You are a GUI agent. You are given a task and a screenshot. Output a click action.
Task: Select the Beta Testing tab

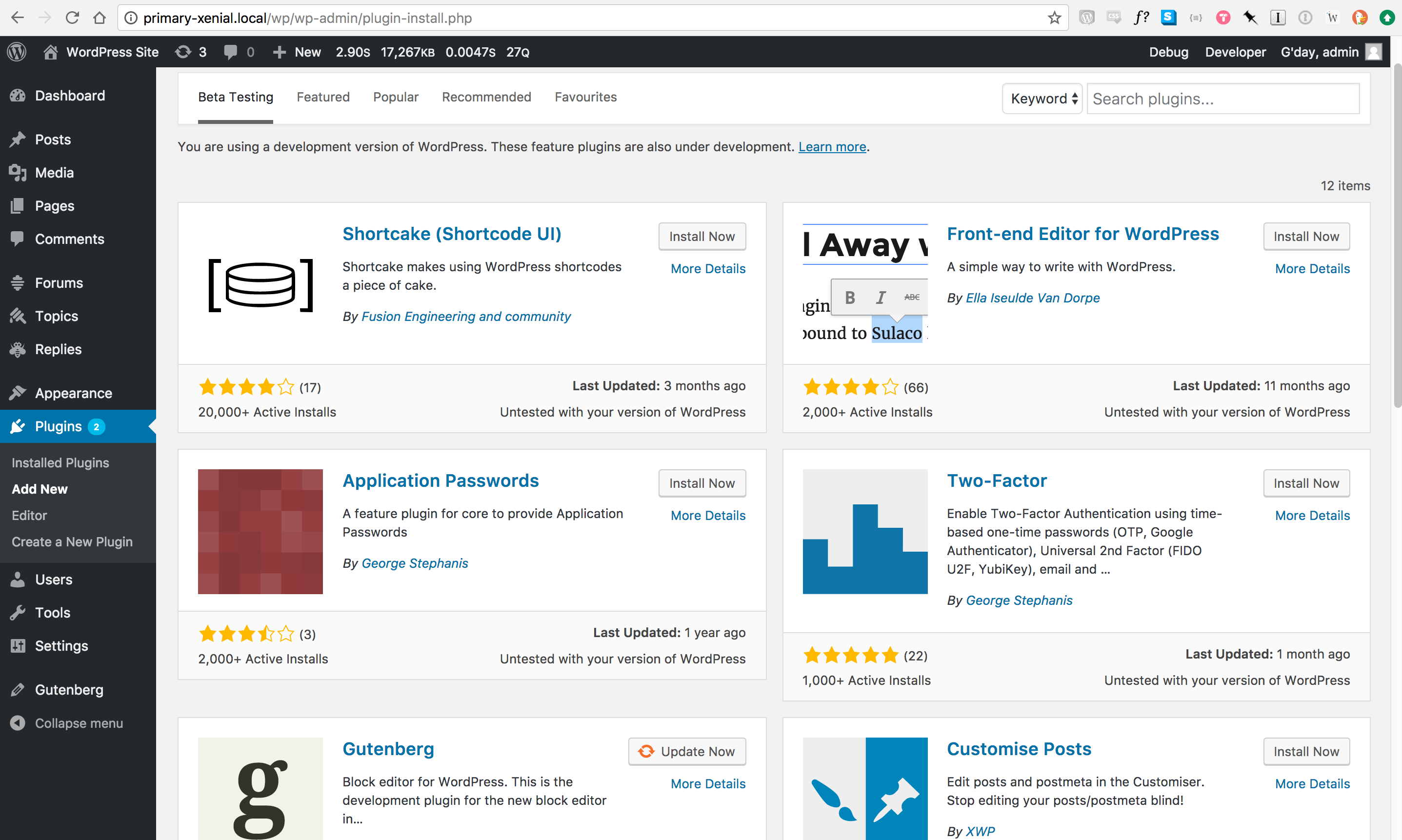pos(236,98)
